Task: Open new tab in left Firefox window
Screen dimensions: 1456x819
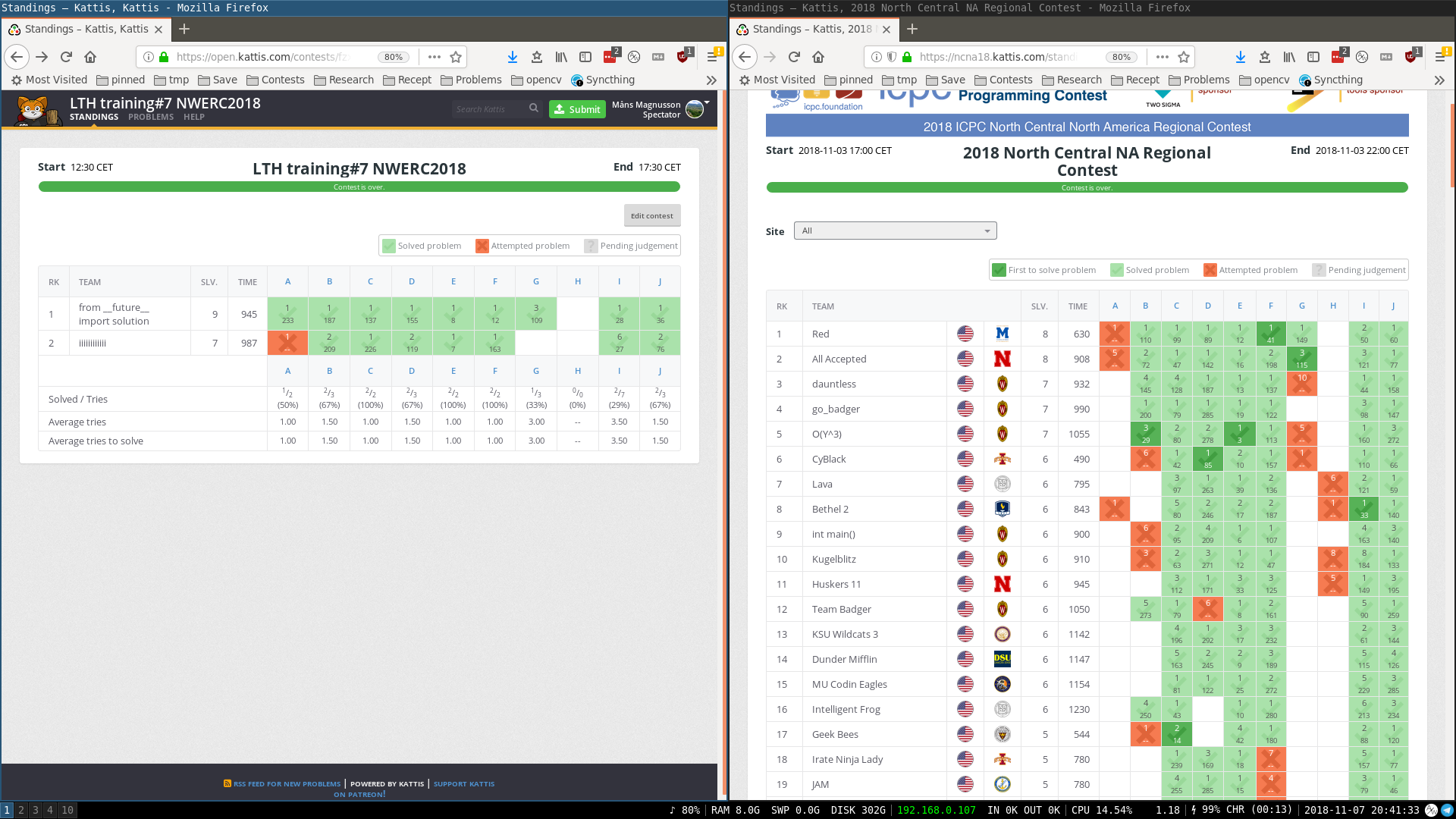Action: point(184,29)
